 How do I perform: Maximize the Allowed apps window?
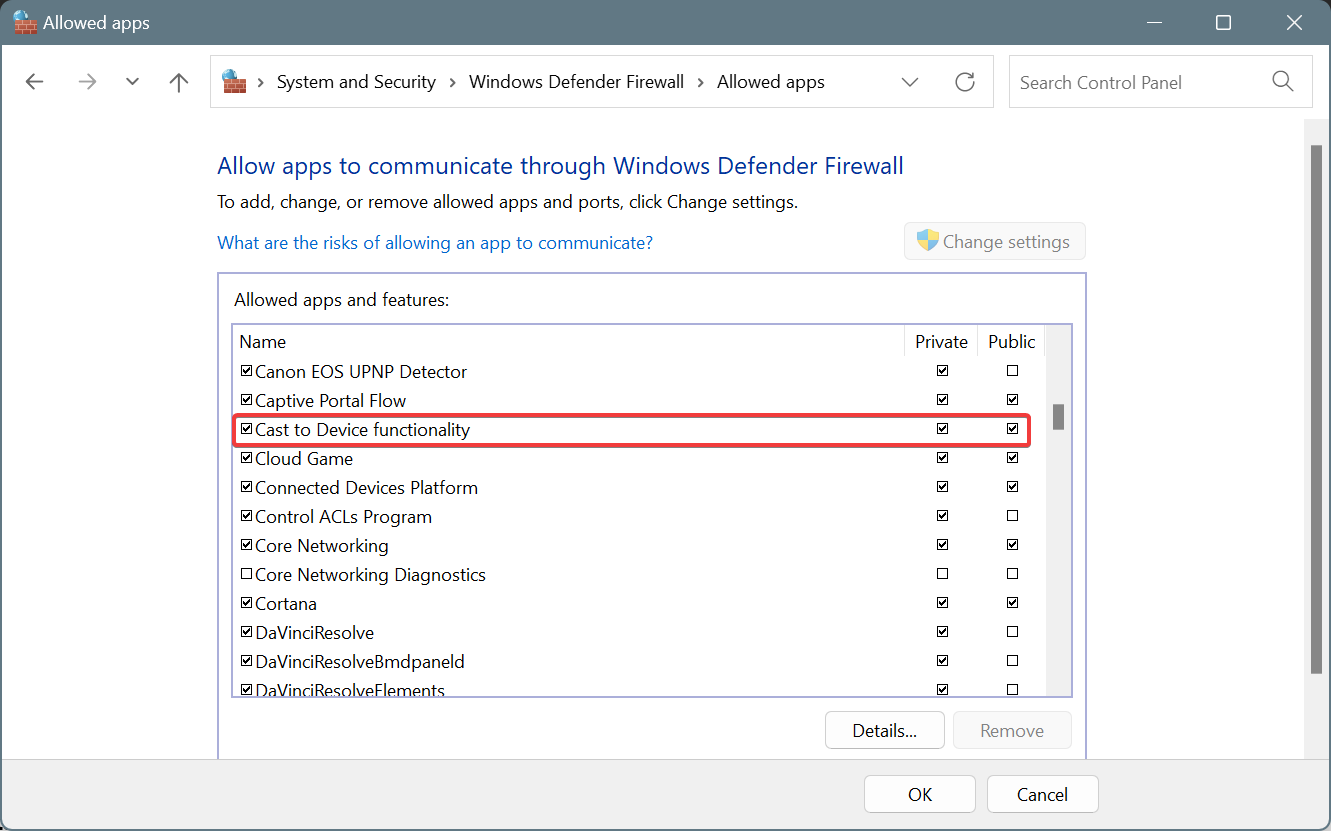tap(1223, 22)
